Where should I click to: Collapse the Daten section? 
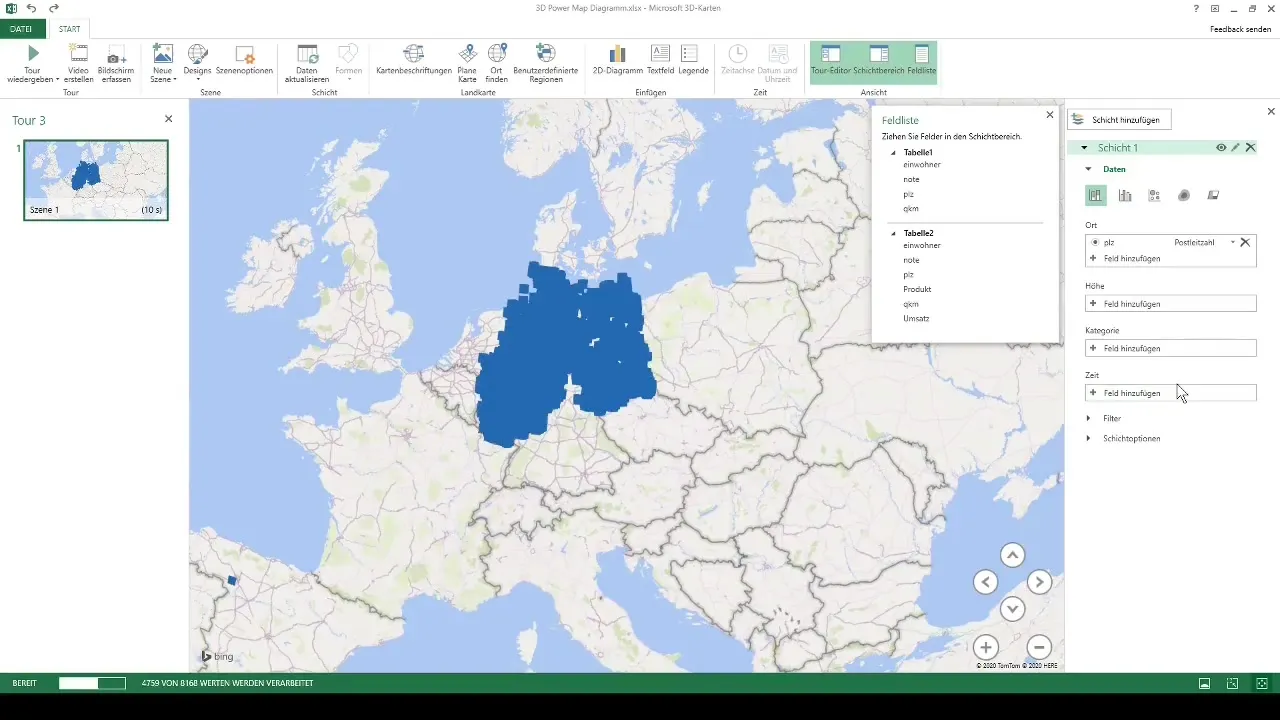click(x=1089, y=170)
